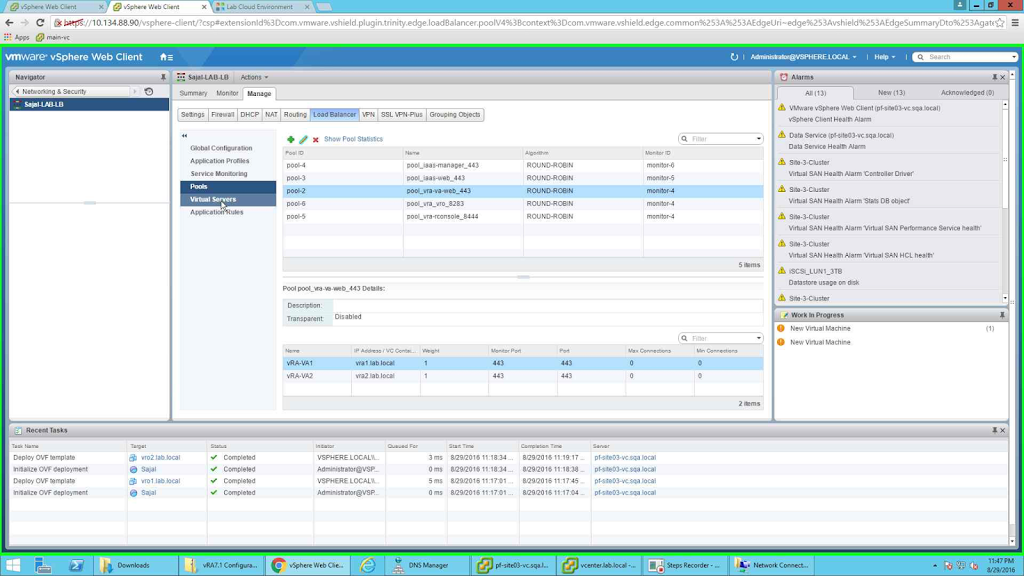This screenshot has height=576, width=1024.
Task: Pin the Work In Progress panel
Action: 1002,315
